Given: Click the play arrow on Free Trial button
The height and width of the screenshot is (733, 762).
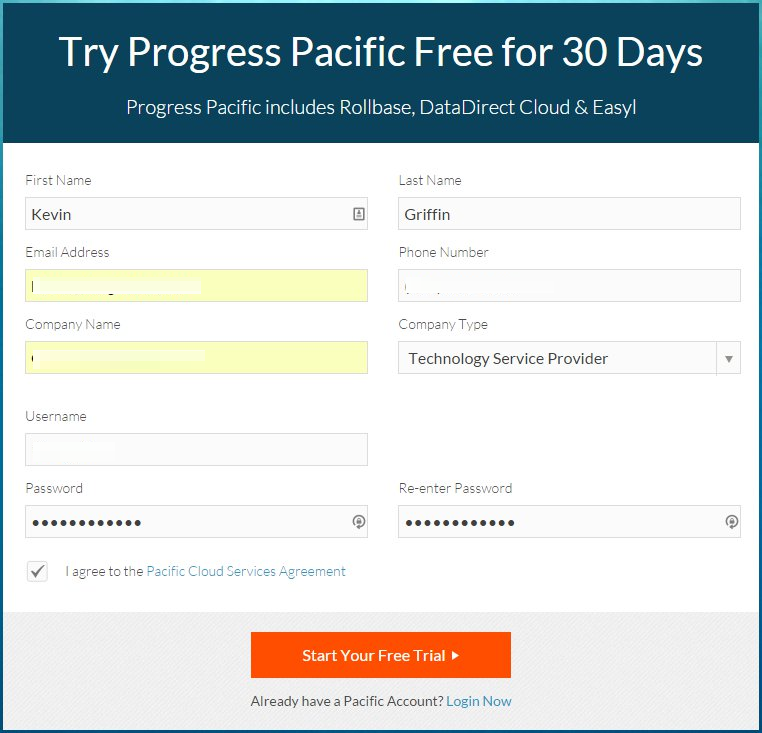Looking at the screenshot, I should pyautogui.click(x=455, y=656).
